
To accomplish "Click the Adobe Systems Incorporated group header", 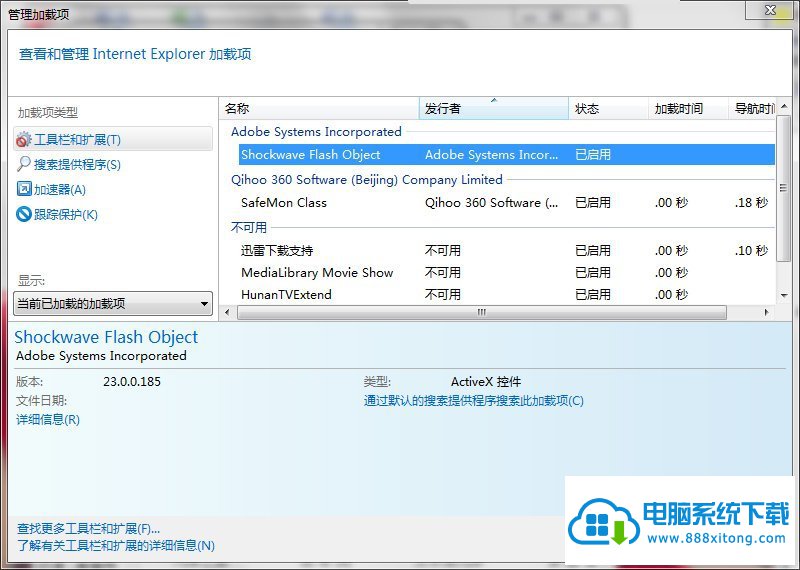I will (x=316, y=132).
